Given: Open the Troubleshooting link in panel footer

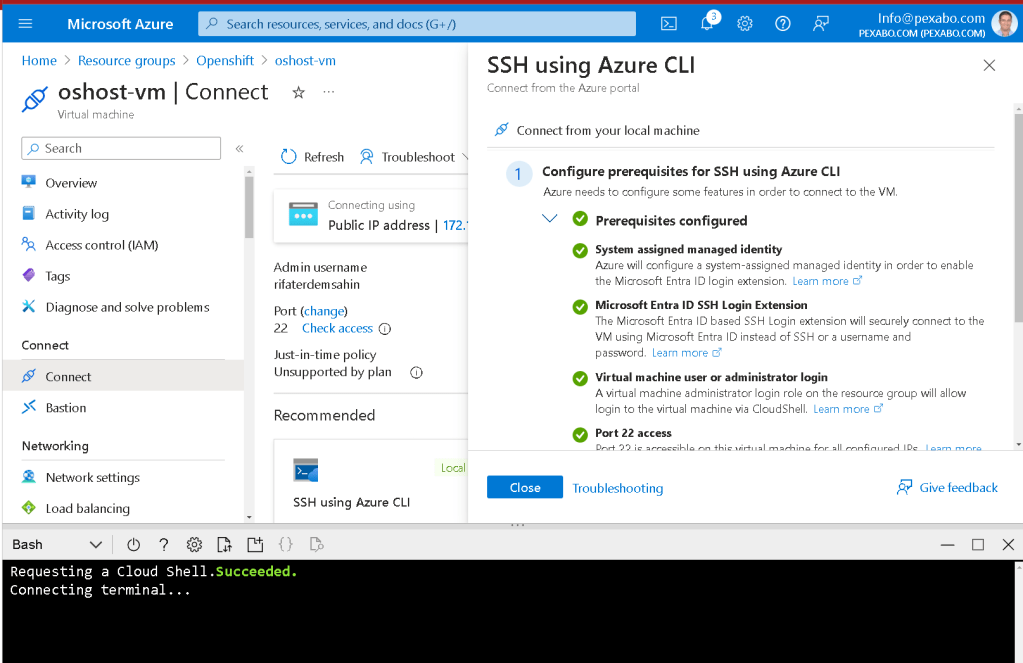Looking at the screenshot, I should (617, 488).
